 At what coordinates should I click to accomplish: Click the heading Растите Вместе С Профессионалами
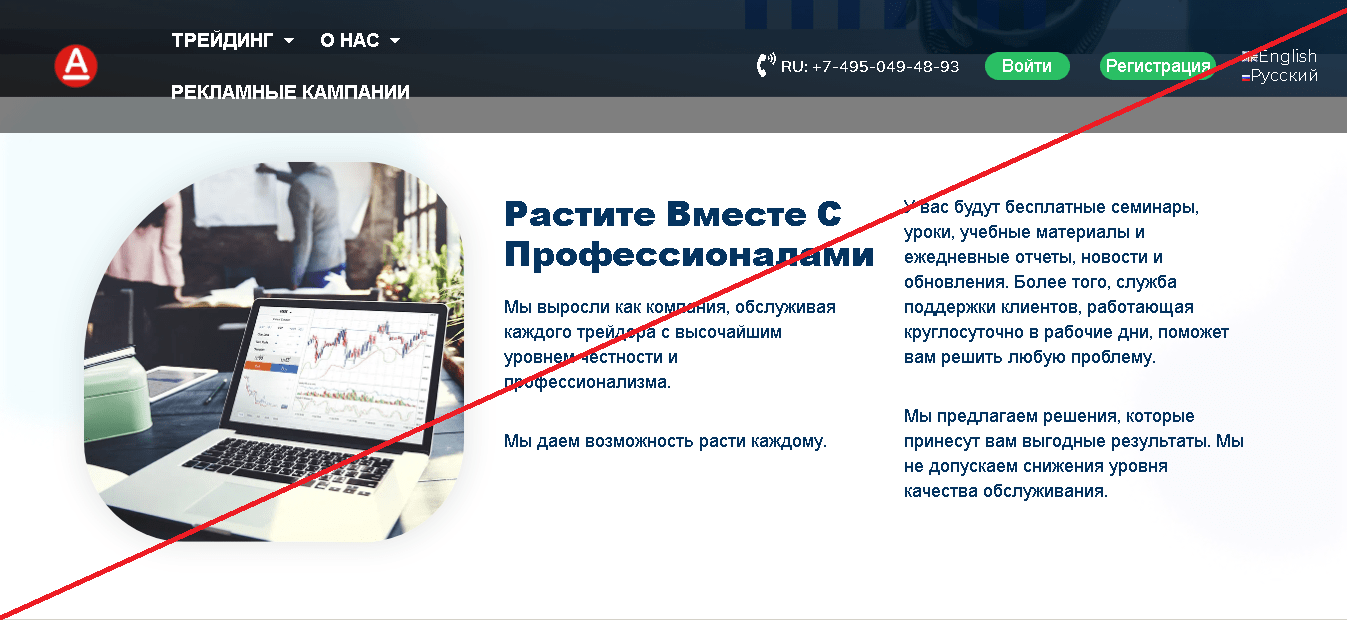(688, 234)
